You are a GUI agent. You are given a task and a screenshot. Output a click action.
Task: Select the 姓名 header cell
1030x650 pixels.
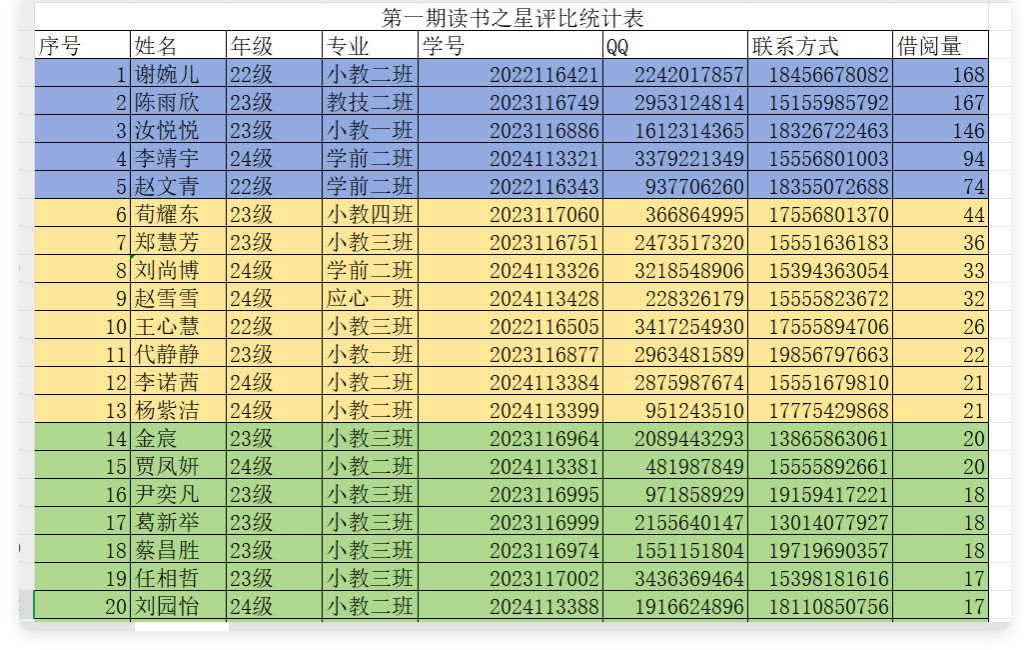[179, 46]
